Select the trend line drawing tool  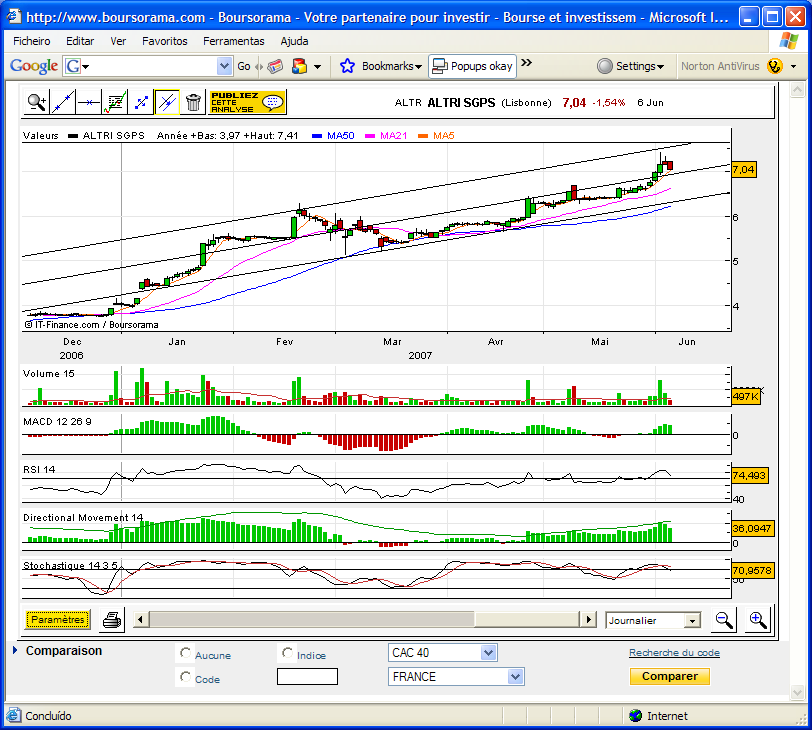coord(63,102)
